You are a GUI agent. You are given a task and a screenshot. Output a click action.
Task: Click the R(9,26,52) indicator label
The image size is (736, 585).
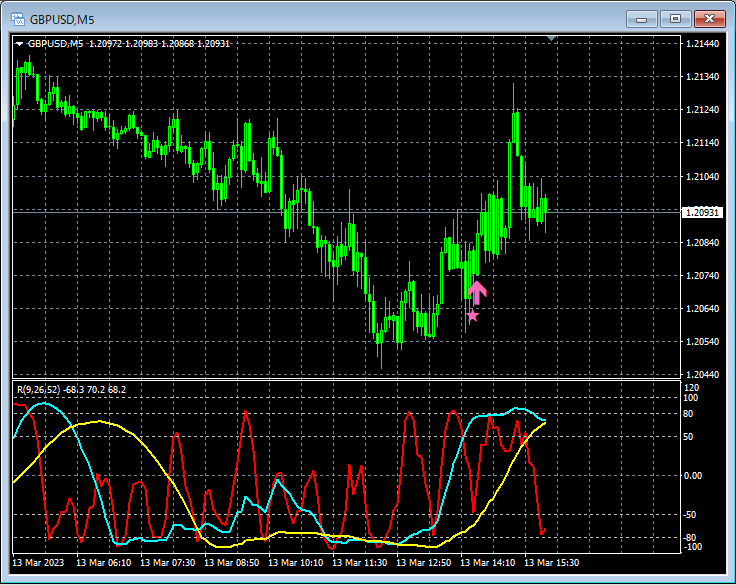click(x=71, y=390)
